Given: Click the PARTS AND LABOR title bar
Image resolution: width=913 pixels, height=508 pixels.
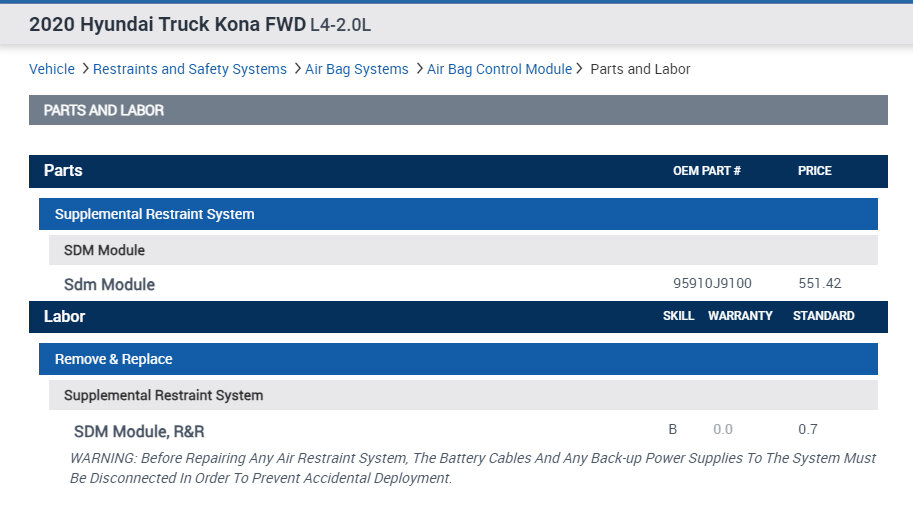Looking at the screenshot, I should (x=104, y=110).
